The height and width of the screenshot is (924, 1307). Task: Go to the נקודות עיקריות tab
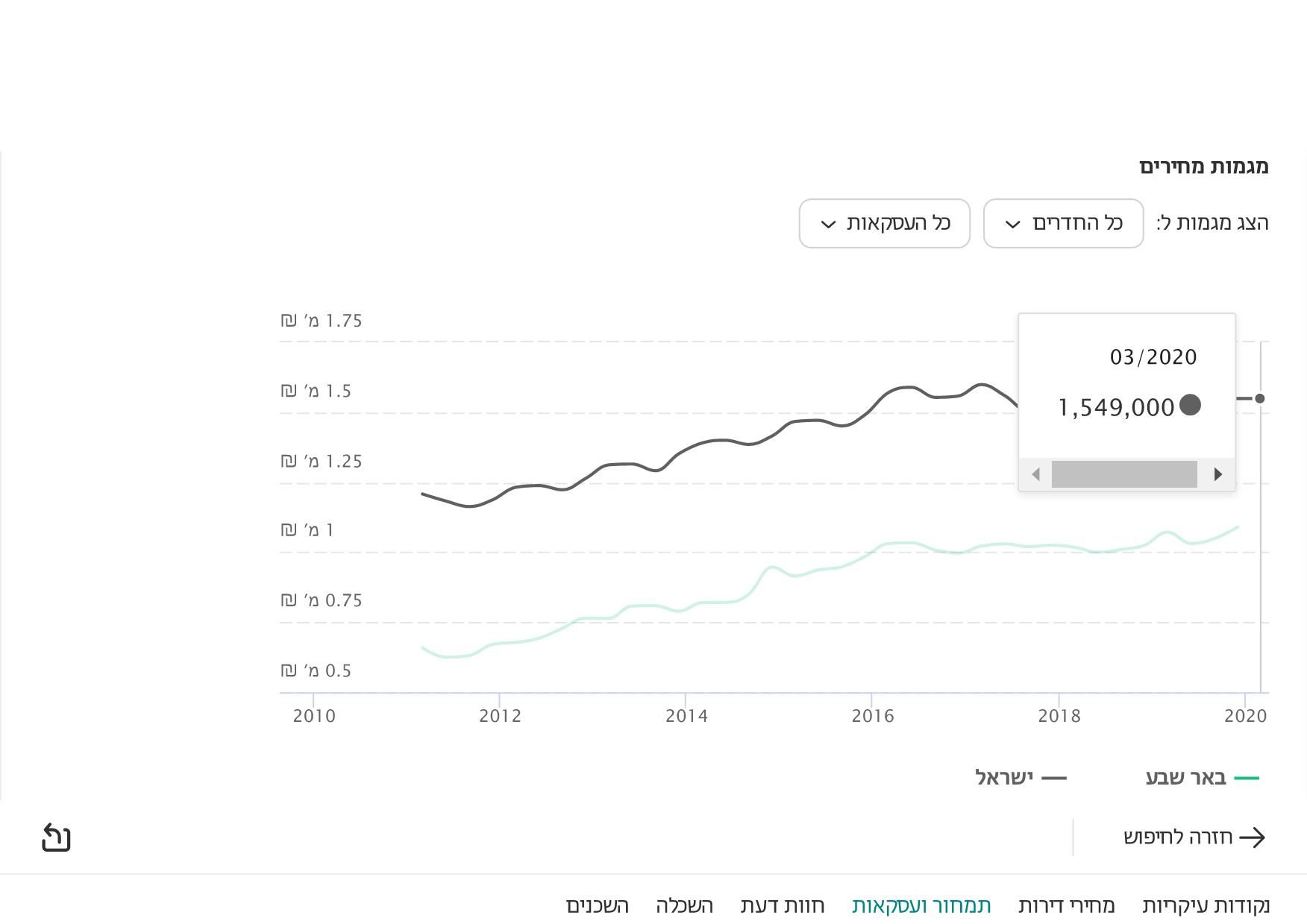point(1206,905)
